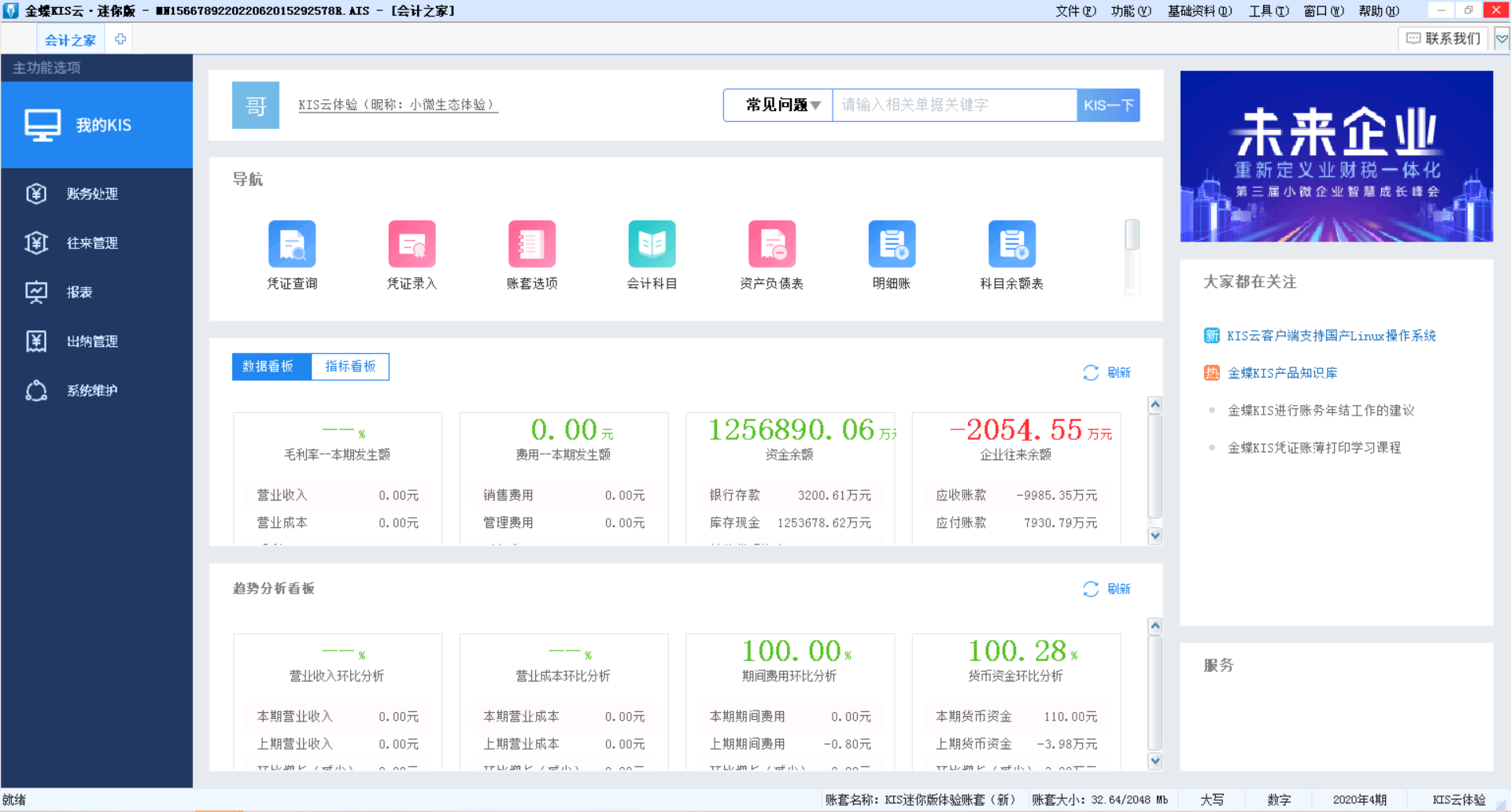
Task: Open the 科目余额表 icon
Action: click(1012, 244)
